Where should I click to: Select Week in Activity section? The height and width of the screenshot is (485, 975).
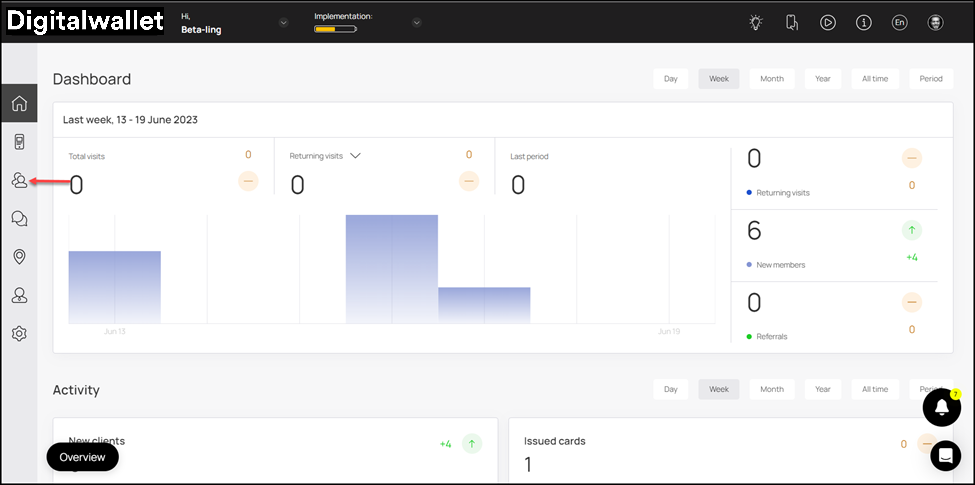[718, 389]
